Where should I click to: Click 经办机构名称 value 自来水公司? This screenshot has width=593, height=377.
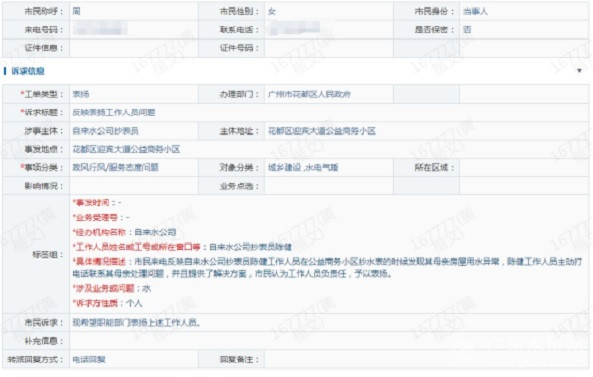coord(155,232)
